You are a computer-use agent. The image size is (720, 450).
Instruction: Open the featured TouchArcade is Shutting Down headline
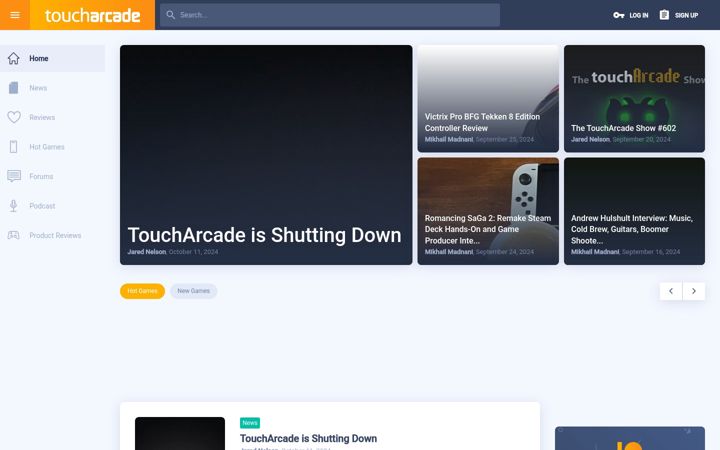click(264, 235)
